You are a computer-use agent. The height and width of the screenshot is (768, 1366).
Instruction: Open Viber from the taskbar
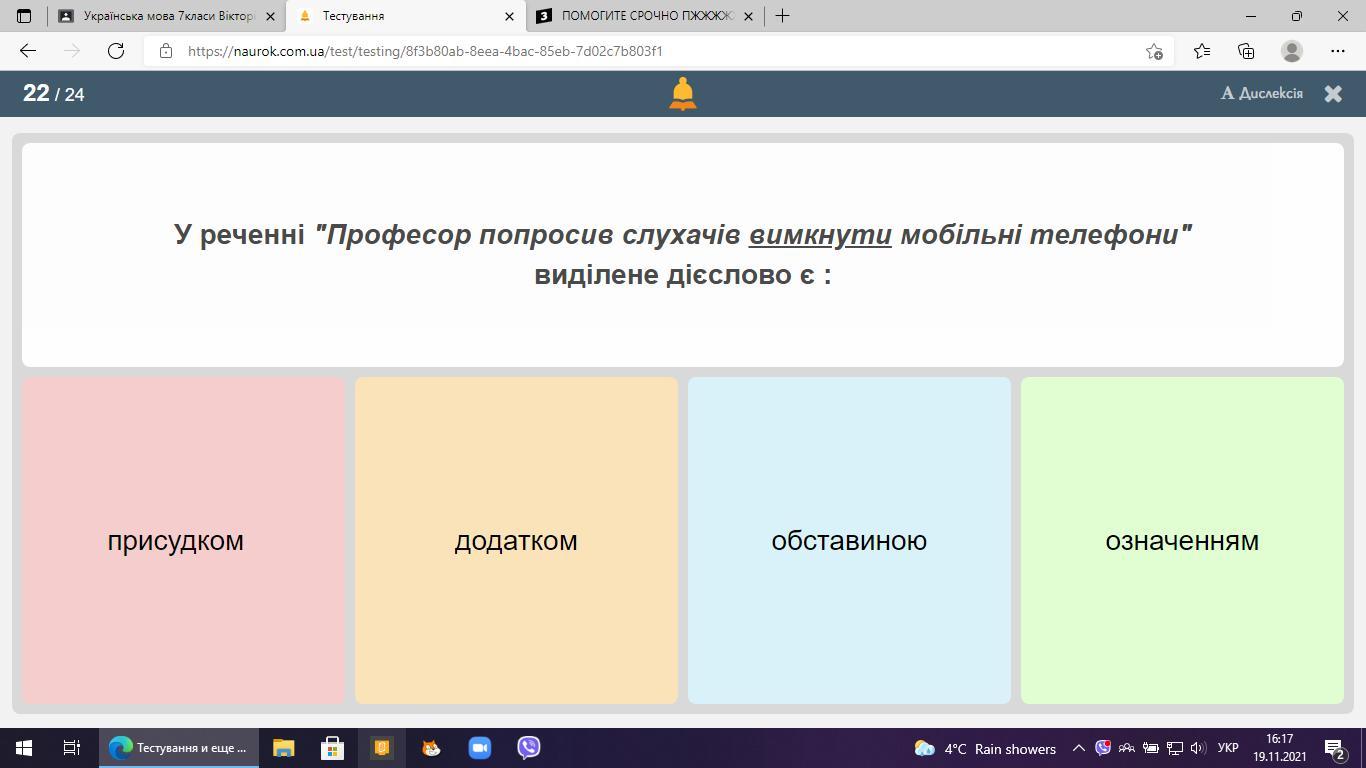(529, 748)
